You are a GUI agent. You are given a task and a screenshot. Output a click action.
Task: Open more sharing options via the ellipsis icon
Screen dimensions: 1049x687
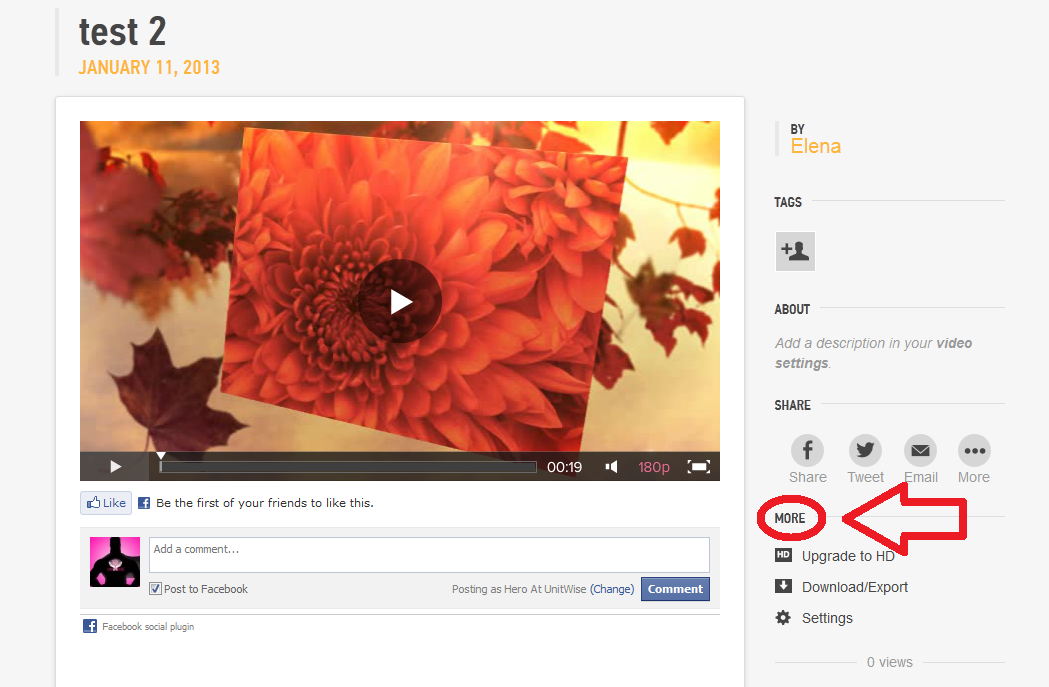point(973,450)
